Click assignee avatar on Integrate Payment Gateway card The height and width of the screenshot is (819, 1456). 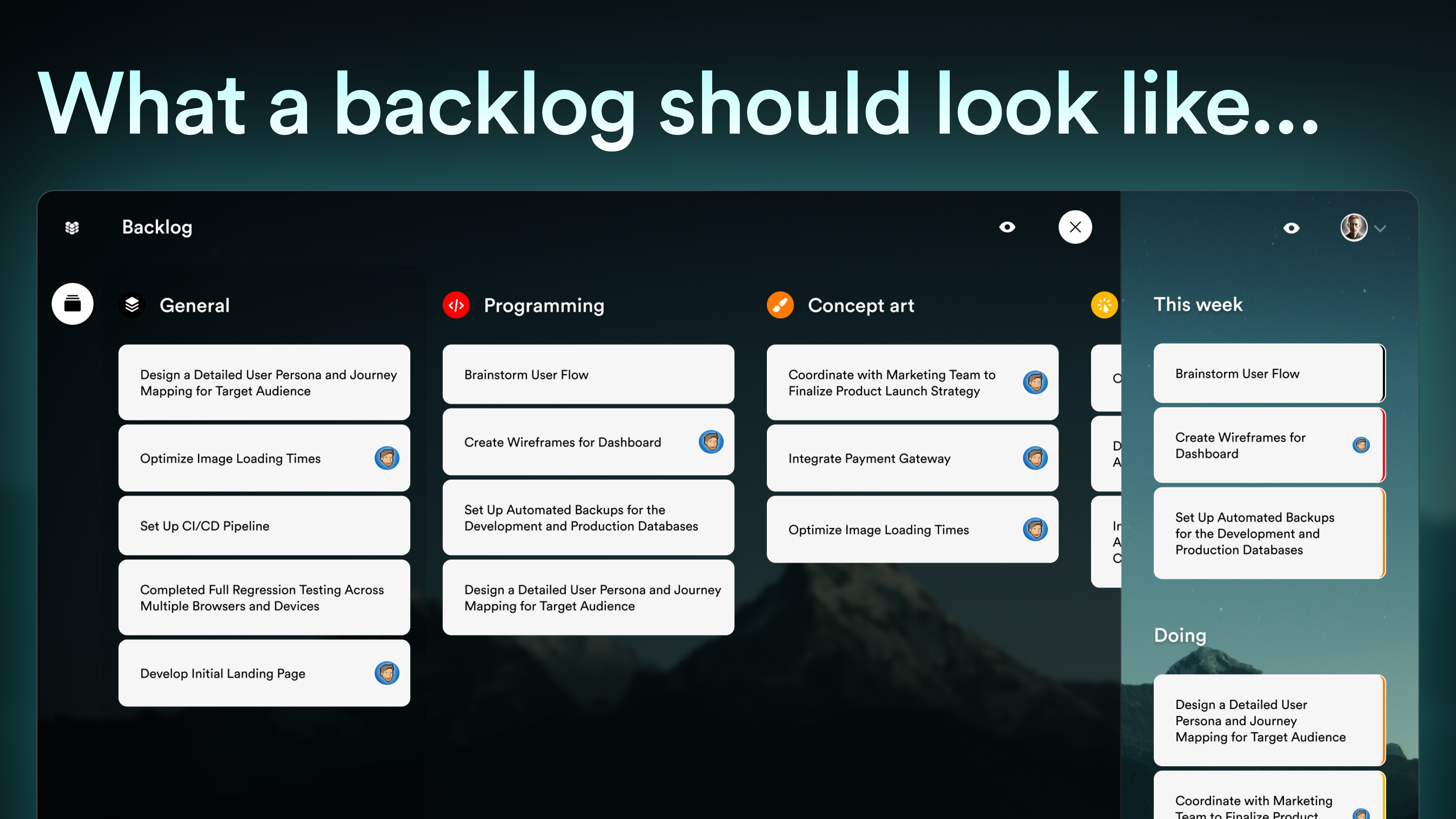point(1035,458)
